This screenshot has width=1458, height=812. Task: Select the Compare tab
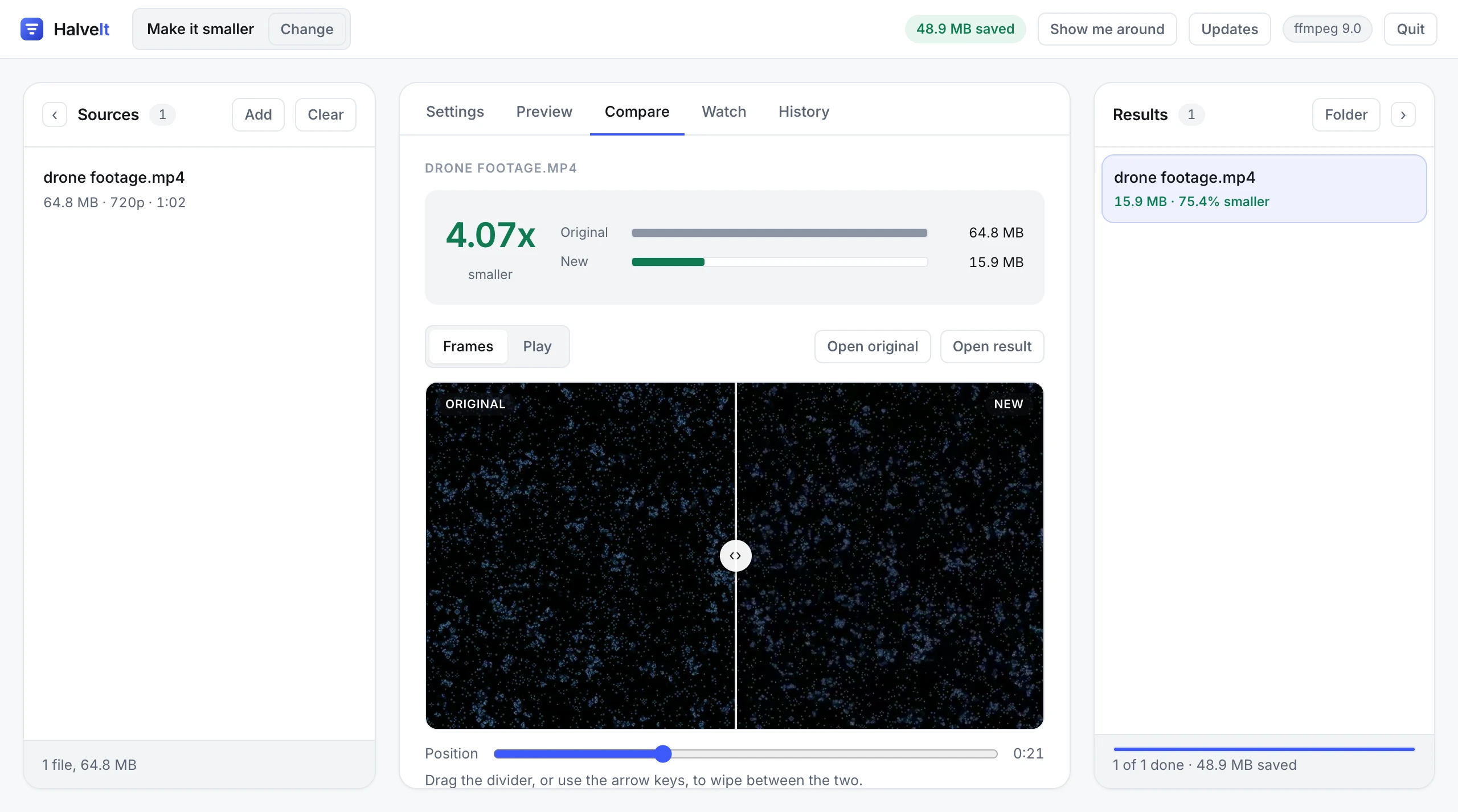pyautogui.click(x=637, y=112)
